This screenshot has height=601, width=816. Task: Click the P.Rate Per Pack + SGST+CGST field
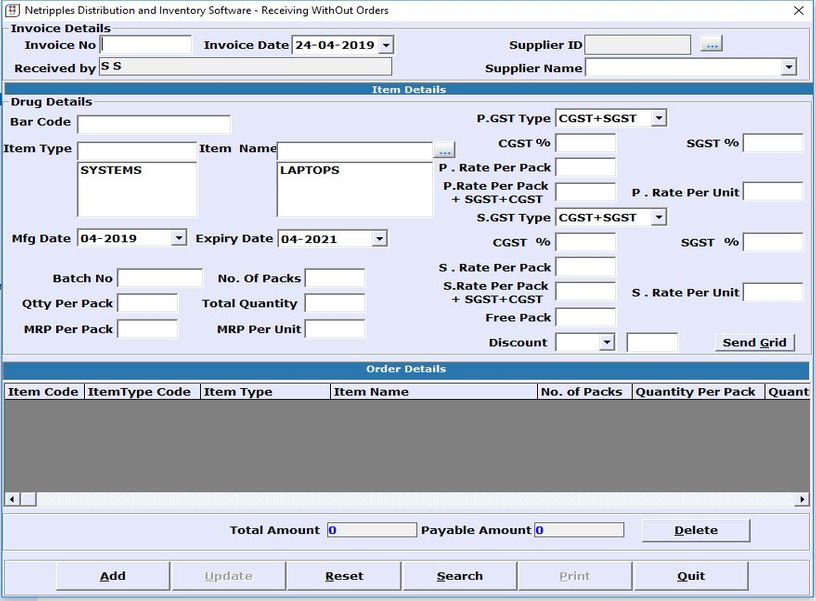(x=585, y=192)
